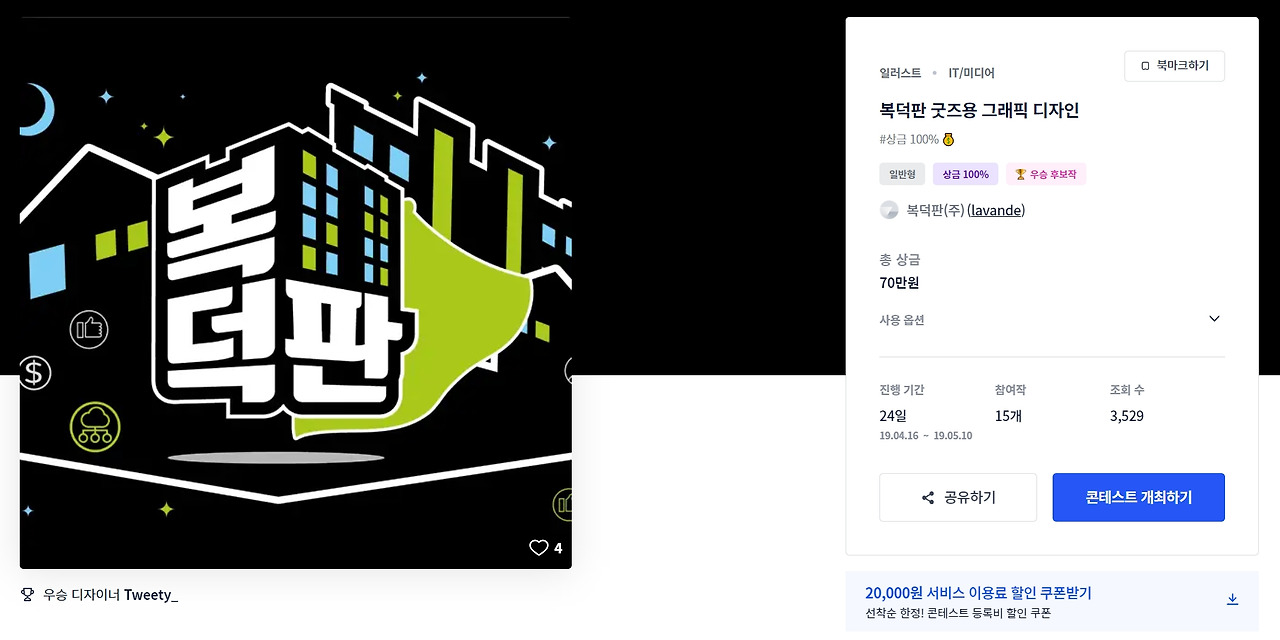Open the 사용 옵션 section label
The height and width of the screenshot is (640, 1280).
[902, 320]
